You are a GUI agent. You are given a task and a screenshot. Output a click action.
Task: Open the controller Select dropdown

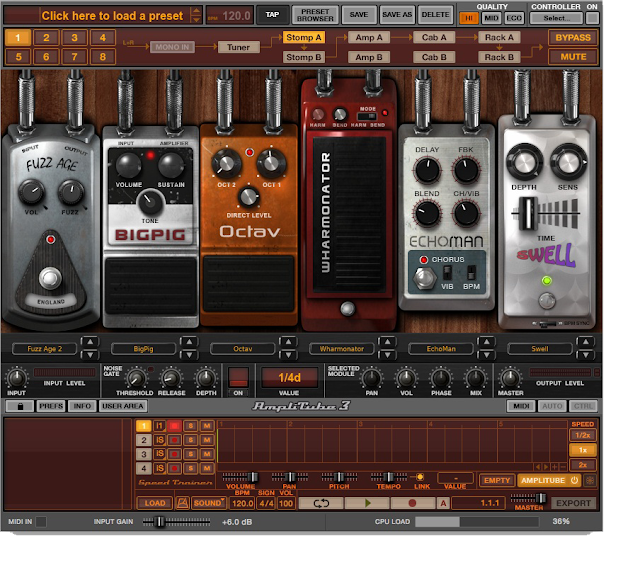coord(556,18)
